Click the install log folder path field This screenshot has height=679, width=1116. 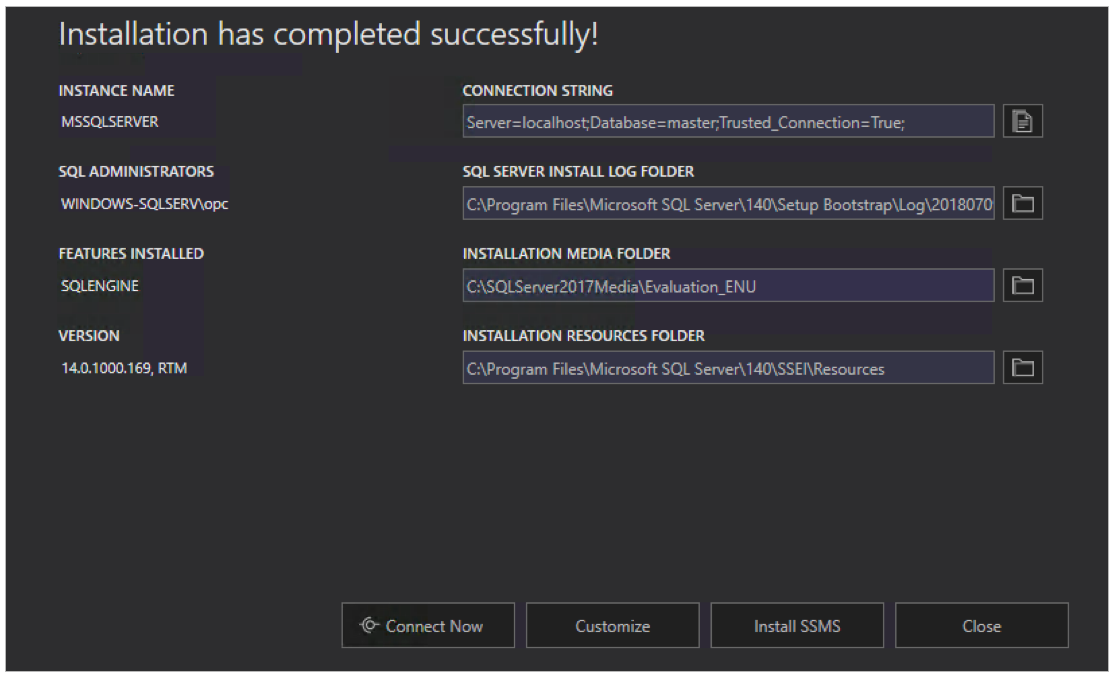click(728, 204)
